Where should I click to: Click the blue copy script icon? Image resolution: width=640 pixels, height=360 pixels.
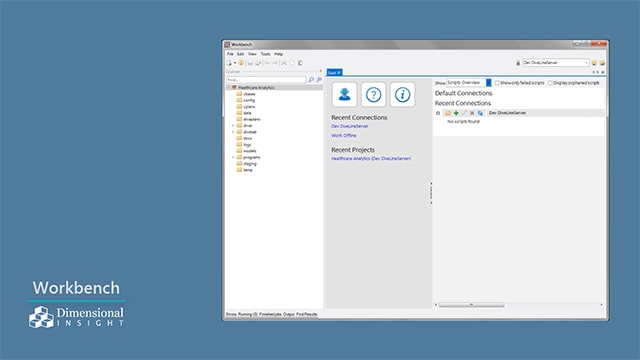pyautogui.click(x=480, y=113)
